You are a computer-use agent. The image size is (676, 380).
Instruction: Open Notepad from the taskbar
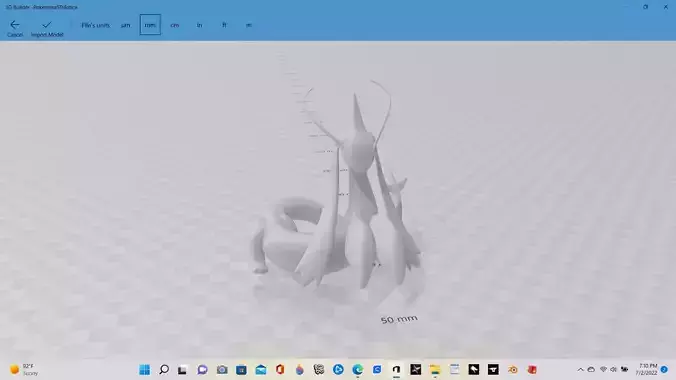454,370
